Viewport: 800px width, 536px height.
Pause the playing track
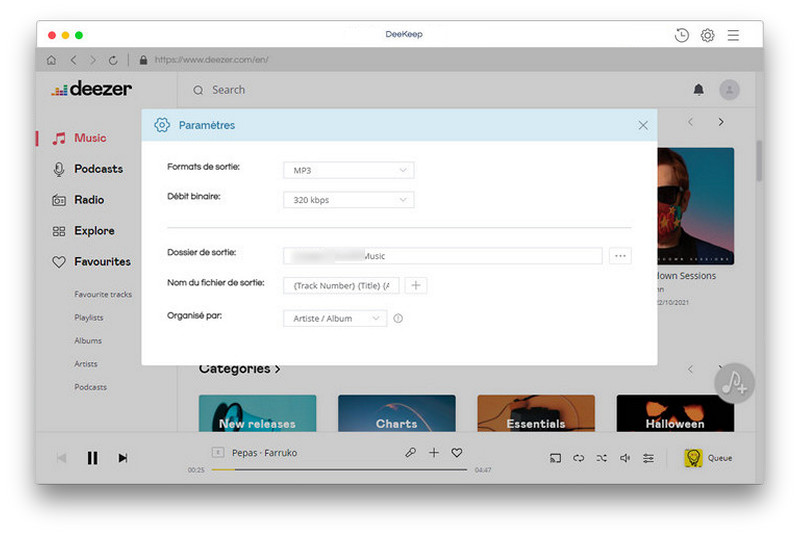coord(92,458)
